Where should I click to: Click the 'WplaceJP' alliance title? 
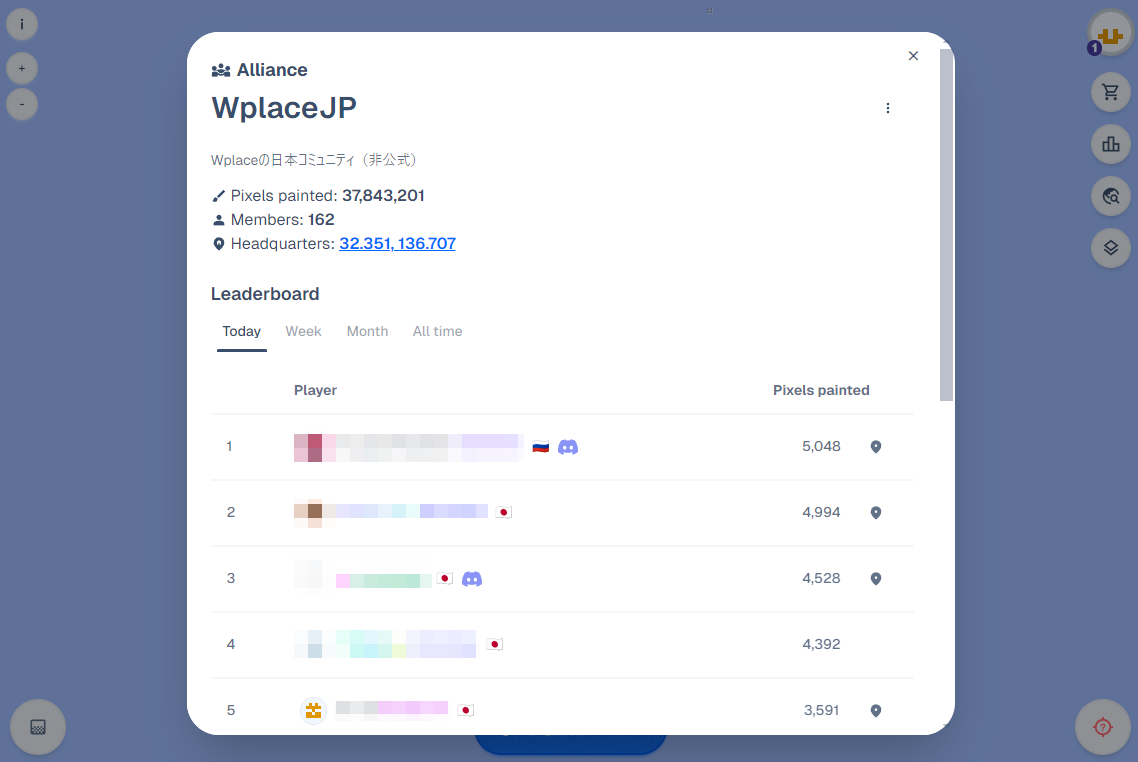click(x=284, y=108)
